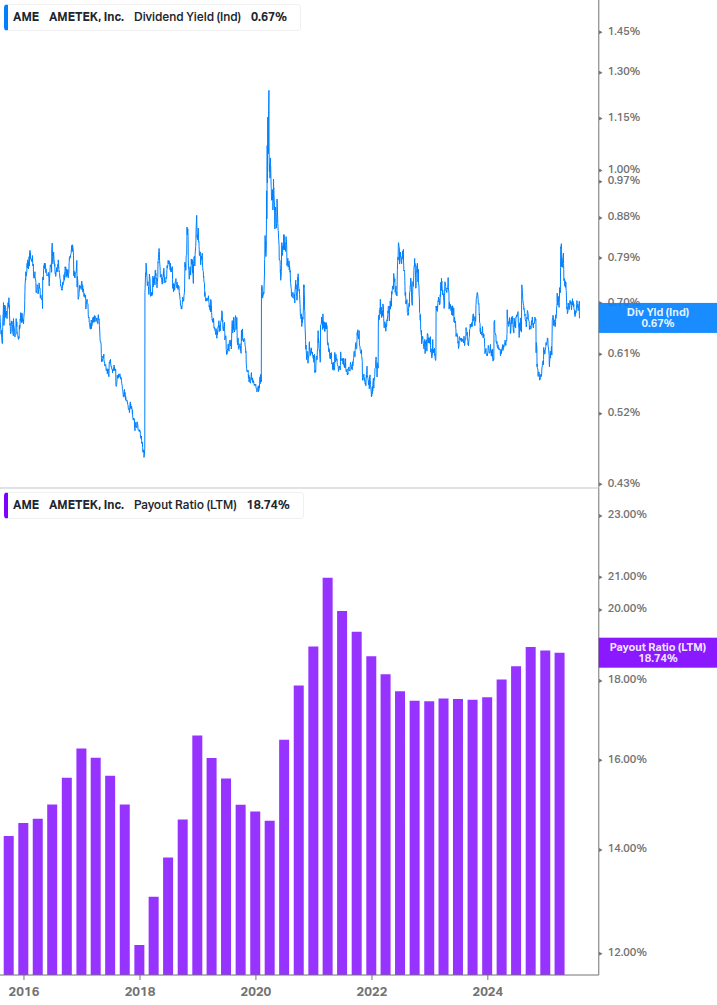
Task: Click the shortest payout ratio bar at 2018
Action: 139,960
